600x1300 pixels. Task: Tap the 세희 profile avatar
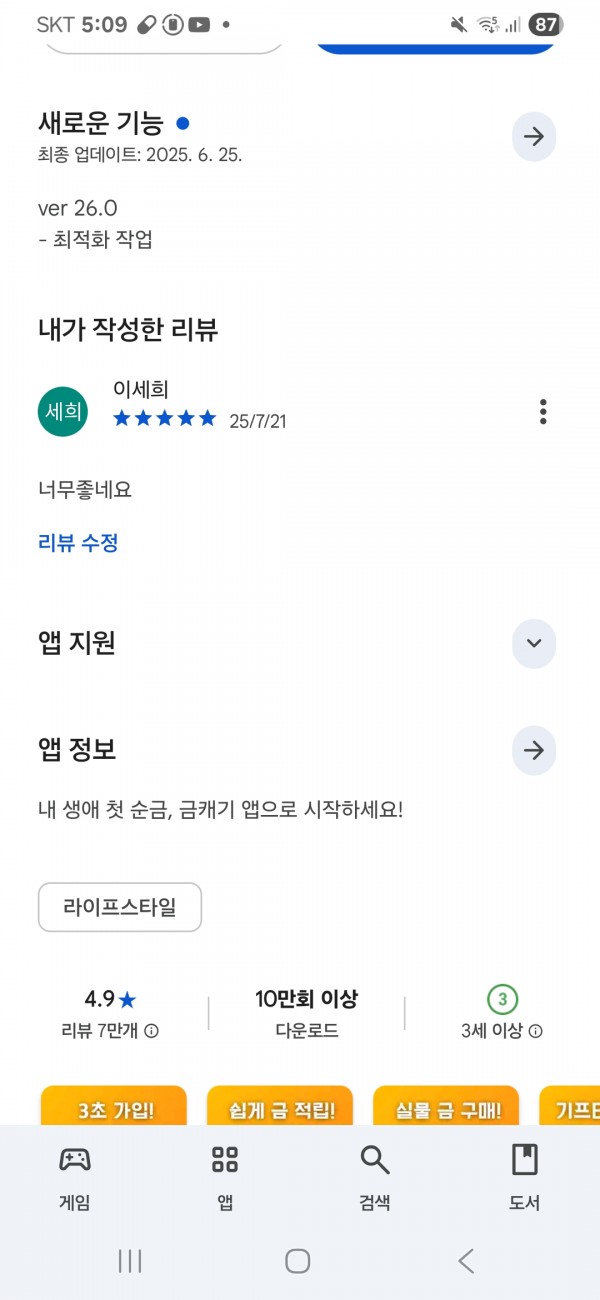pos(63,411)
